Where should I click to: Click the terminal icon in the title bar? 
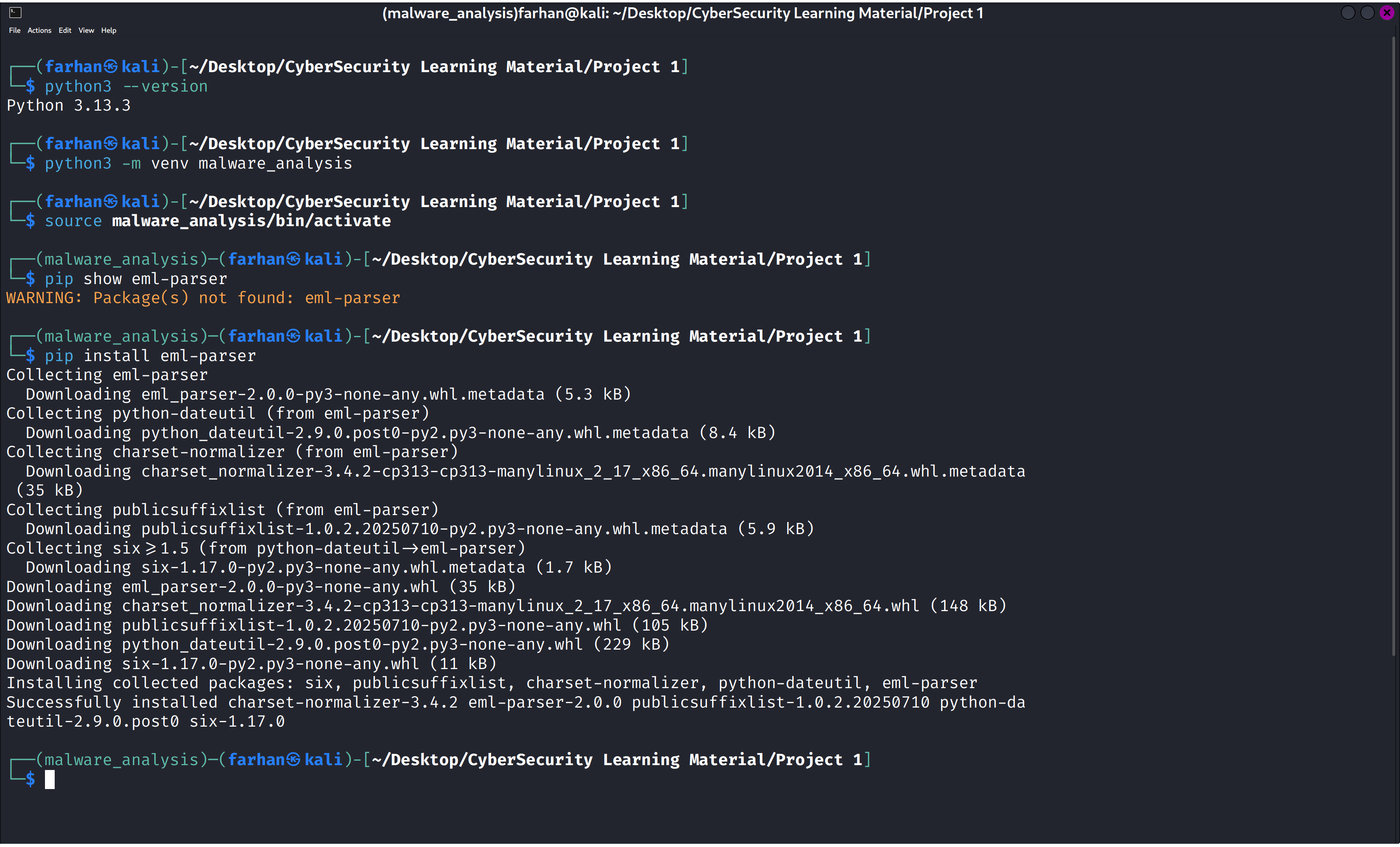[15, 12]
